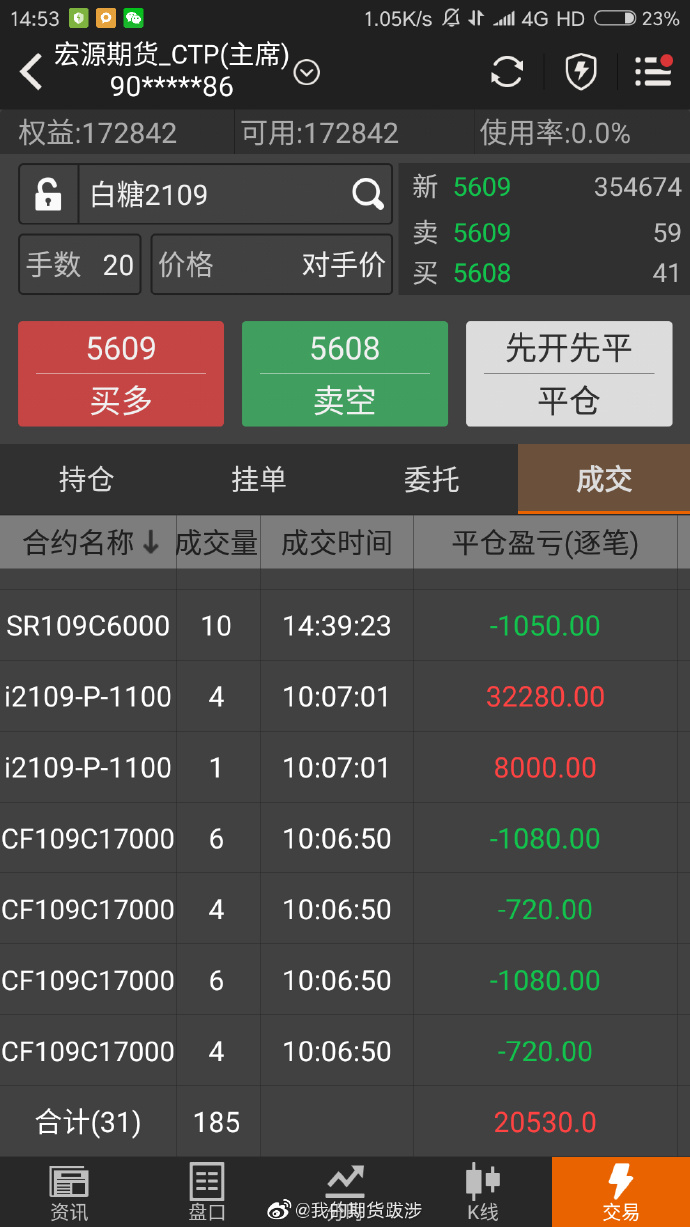Image resolution: width=690 pixels, height=1227 pixels.
Task: Tap the 32280.00 profit value
Action: pyautogui.click(x=545, y=697)
